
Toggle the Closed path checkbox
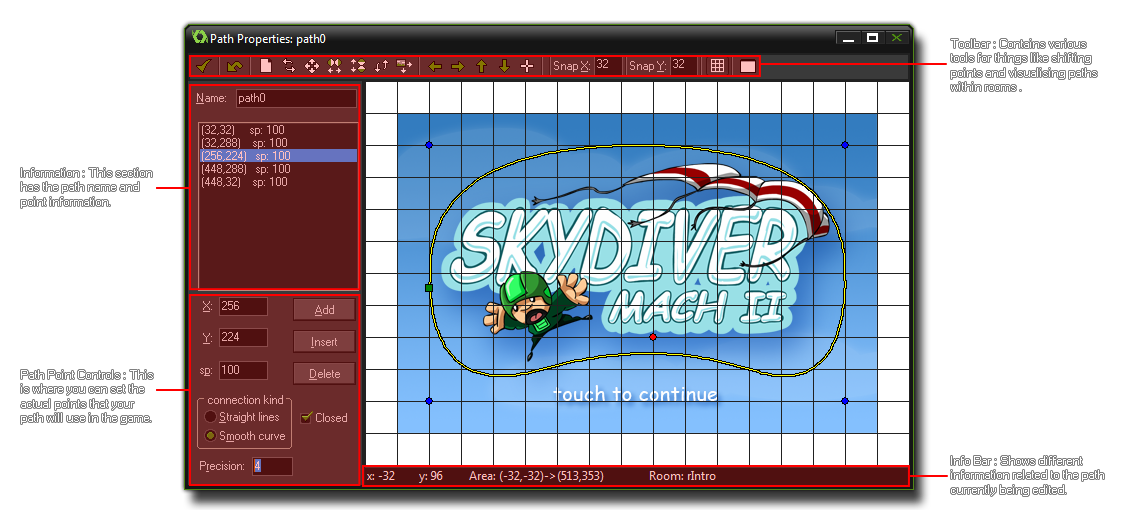click(307, 417)
